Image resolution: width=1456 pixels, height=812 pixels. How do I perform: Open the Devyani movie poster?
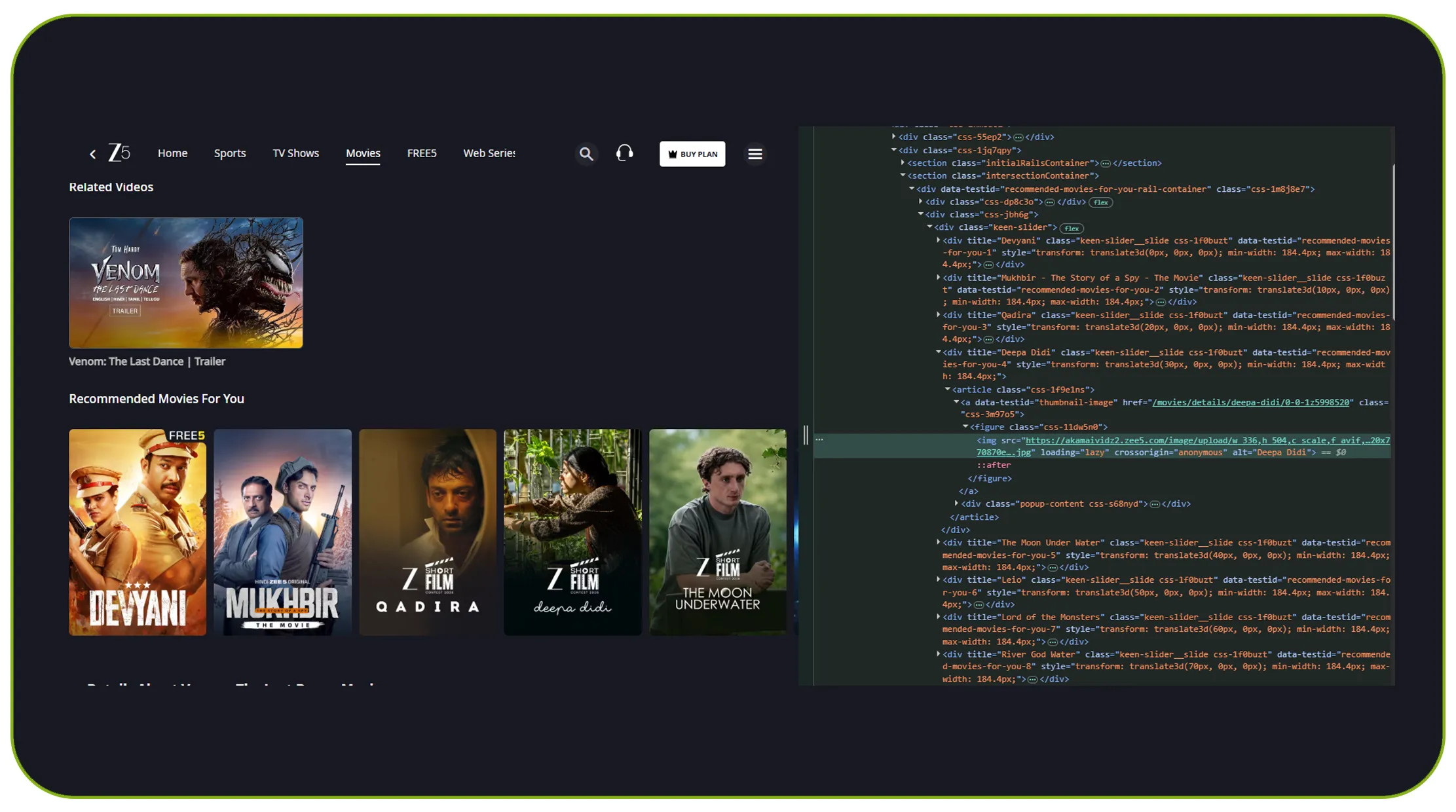(x=138, y=532)
